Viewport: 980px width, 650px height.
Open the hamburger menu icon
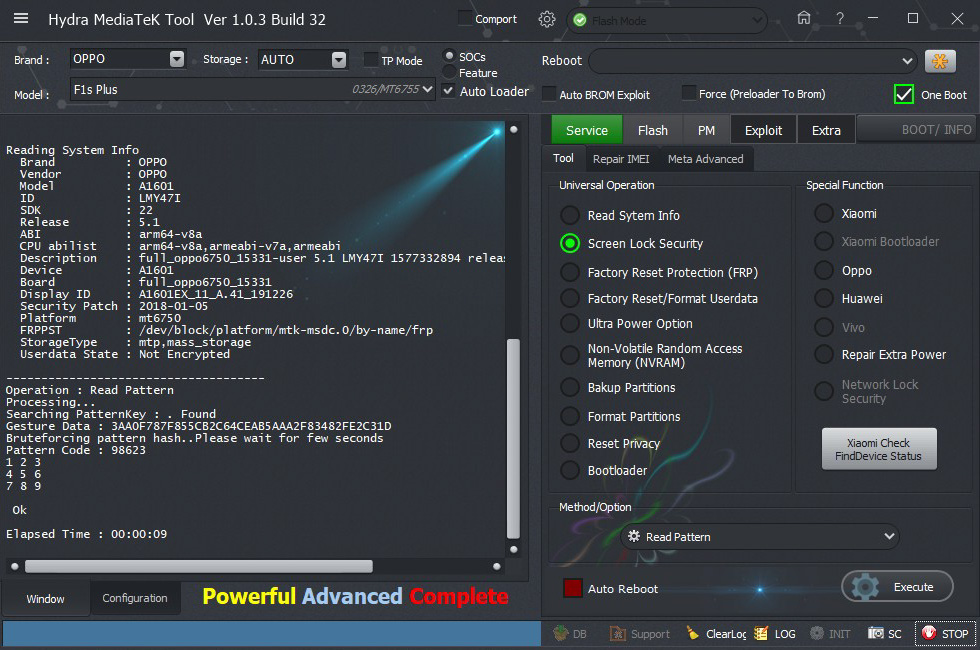click(21, 19)
